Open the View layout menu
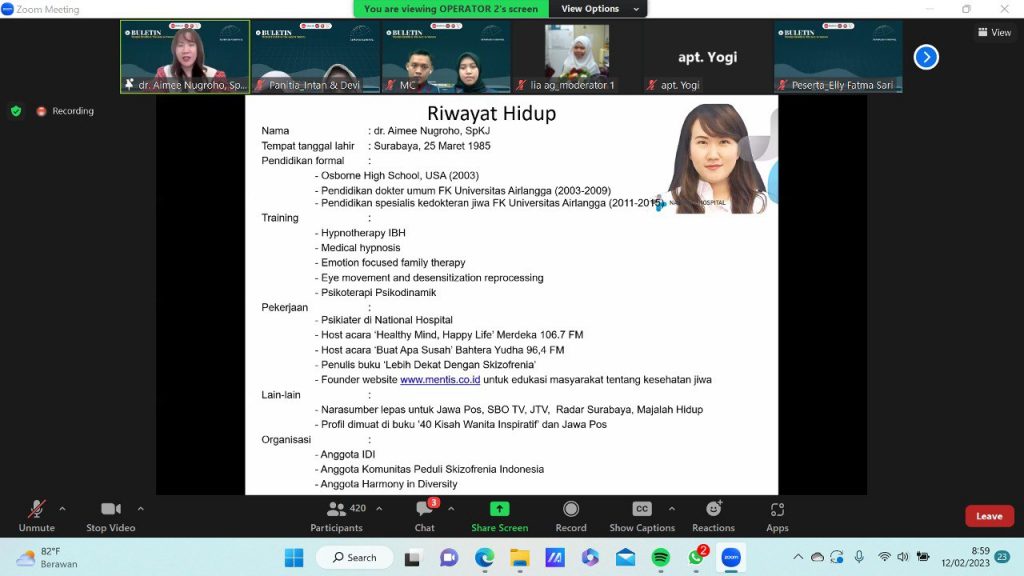The width and height of the screenshot is (1024, 576). click(994, 33)
